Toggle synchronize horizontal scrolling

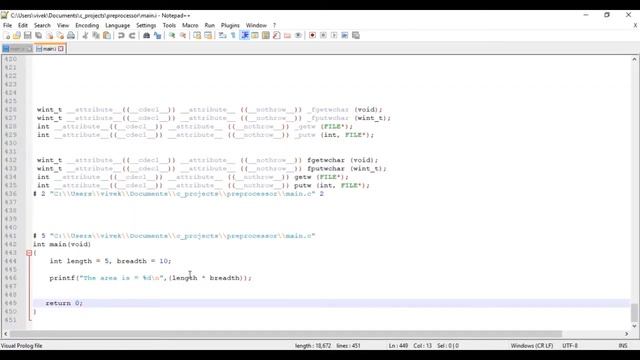click(208, 36)
